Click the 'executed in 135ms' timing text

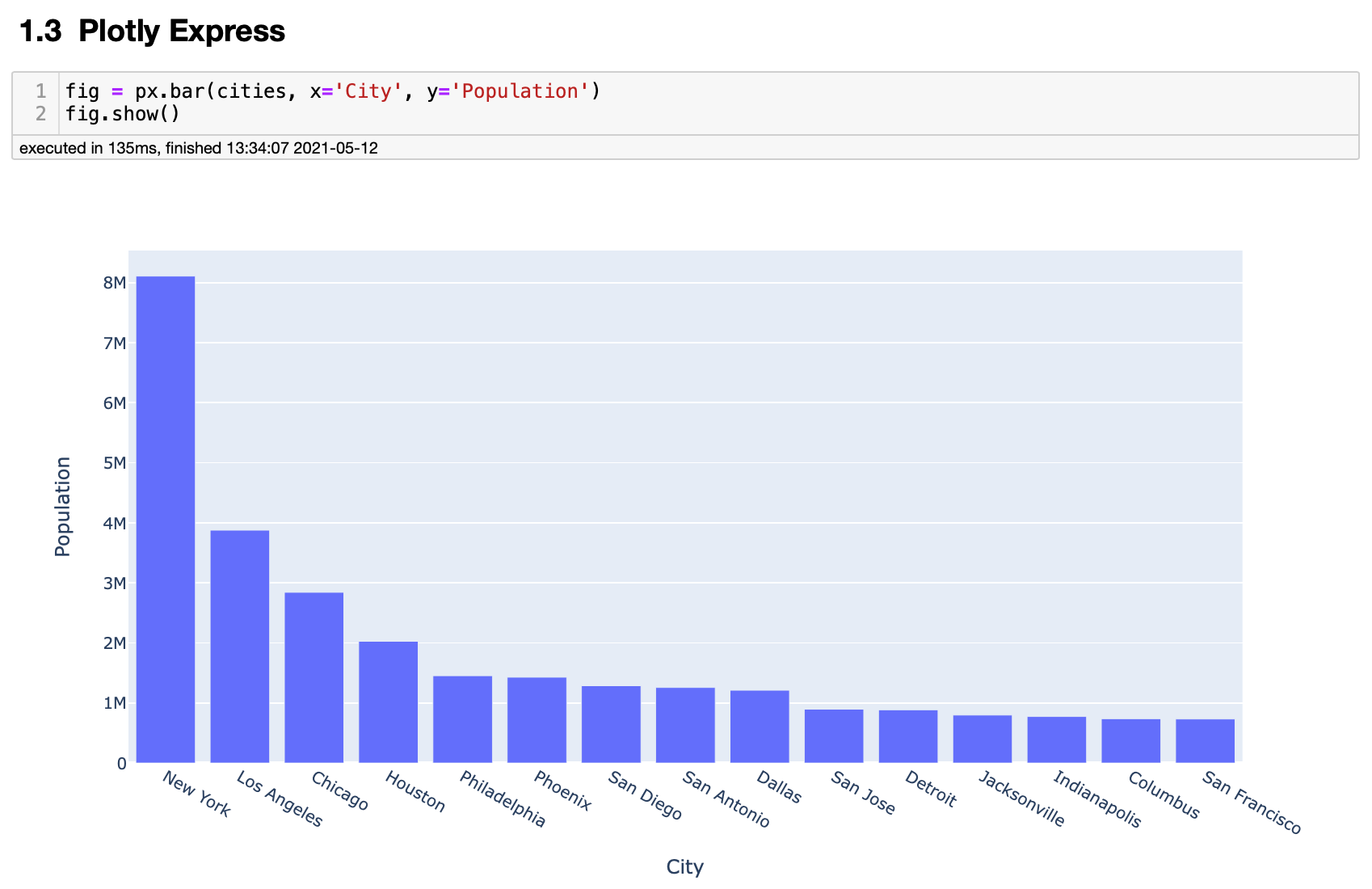click(x=199, y=148)
